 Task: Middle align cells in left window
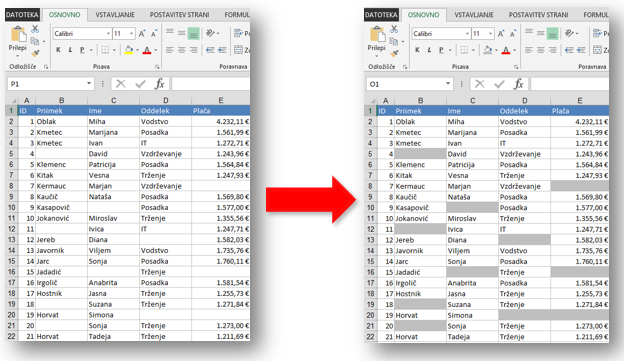point(182,33)
